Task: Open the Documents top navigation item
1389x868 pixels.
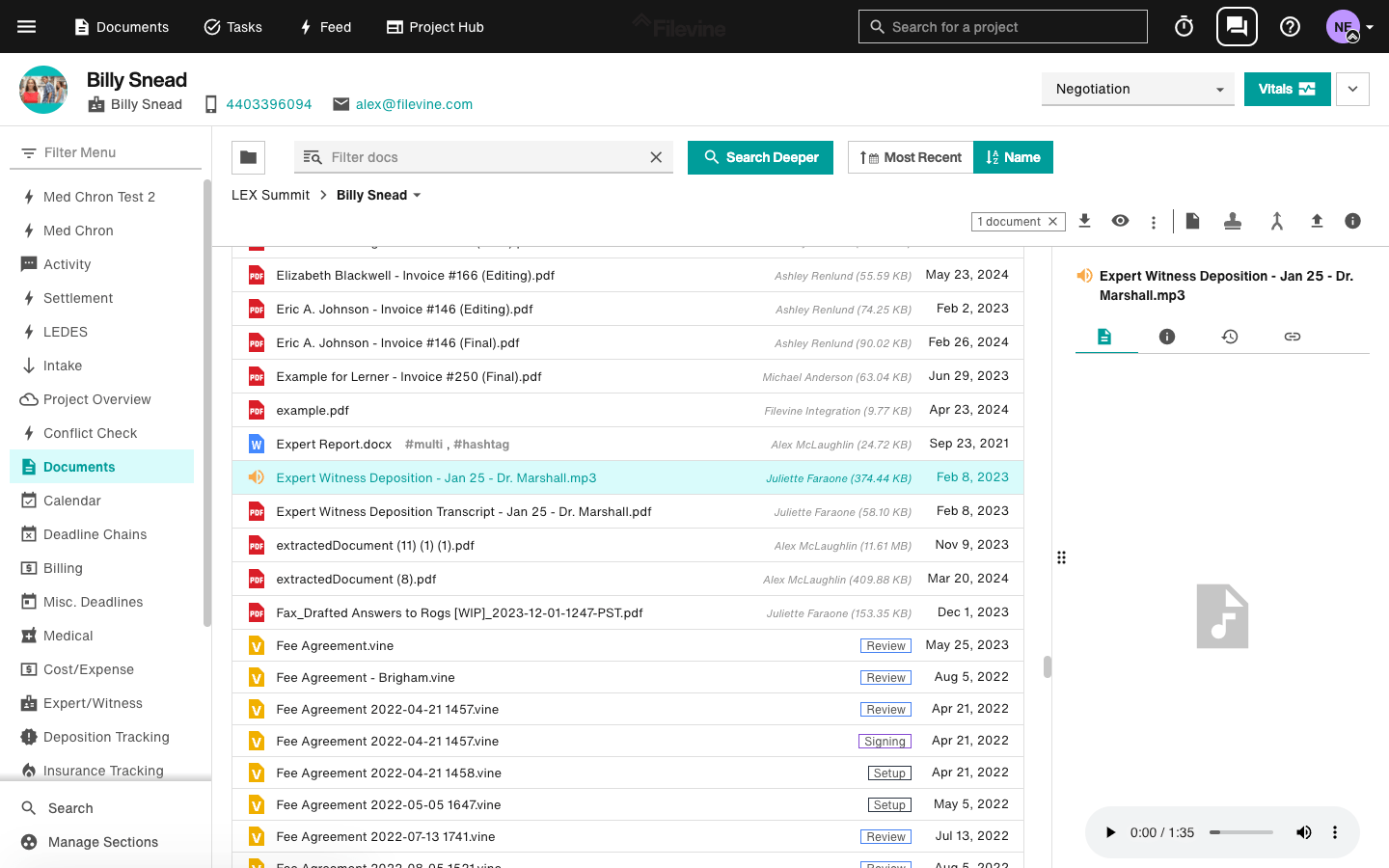Action: (122, 27)
